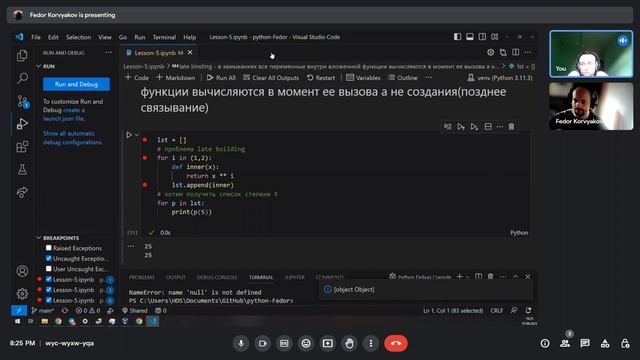Turn on captions in meeting
The height and width of the screenshot is (360, 640).
(284, 343)
